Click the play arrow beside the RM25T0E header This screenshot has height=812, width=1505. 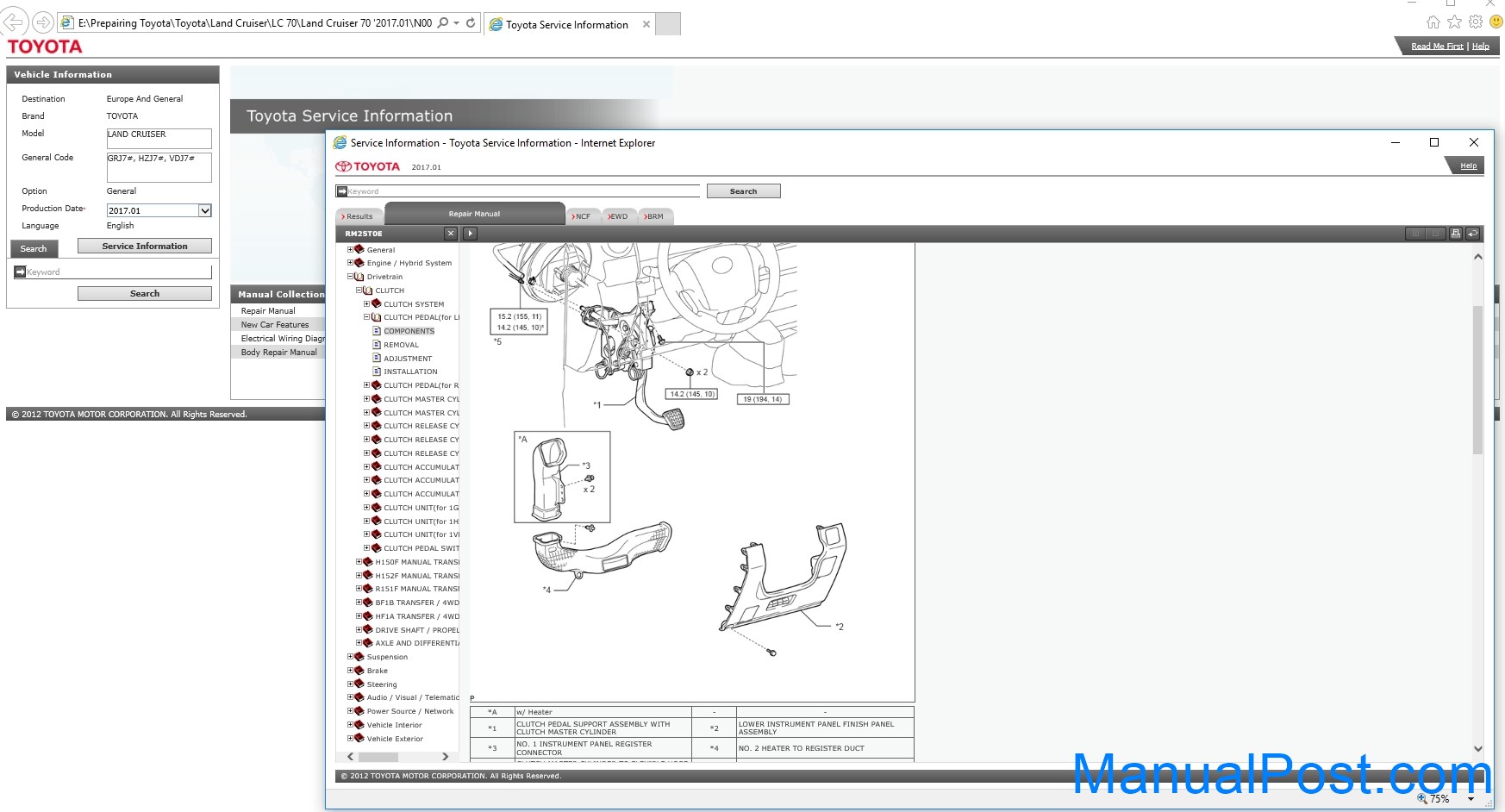pos(470,234)
